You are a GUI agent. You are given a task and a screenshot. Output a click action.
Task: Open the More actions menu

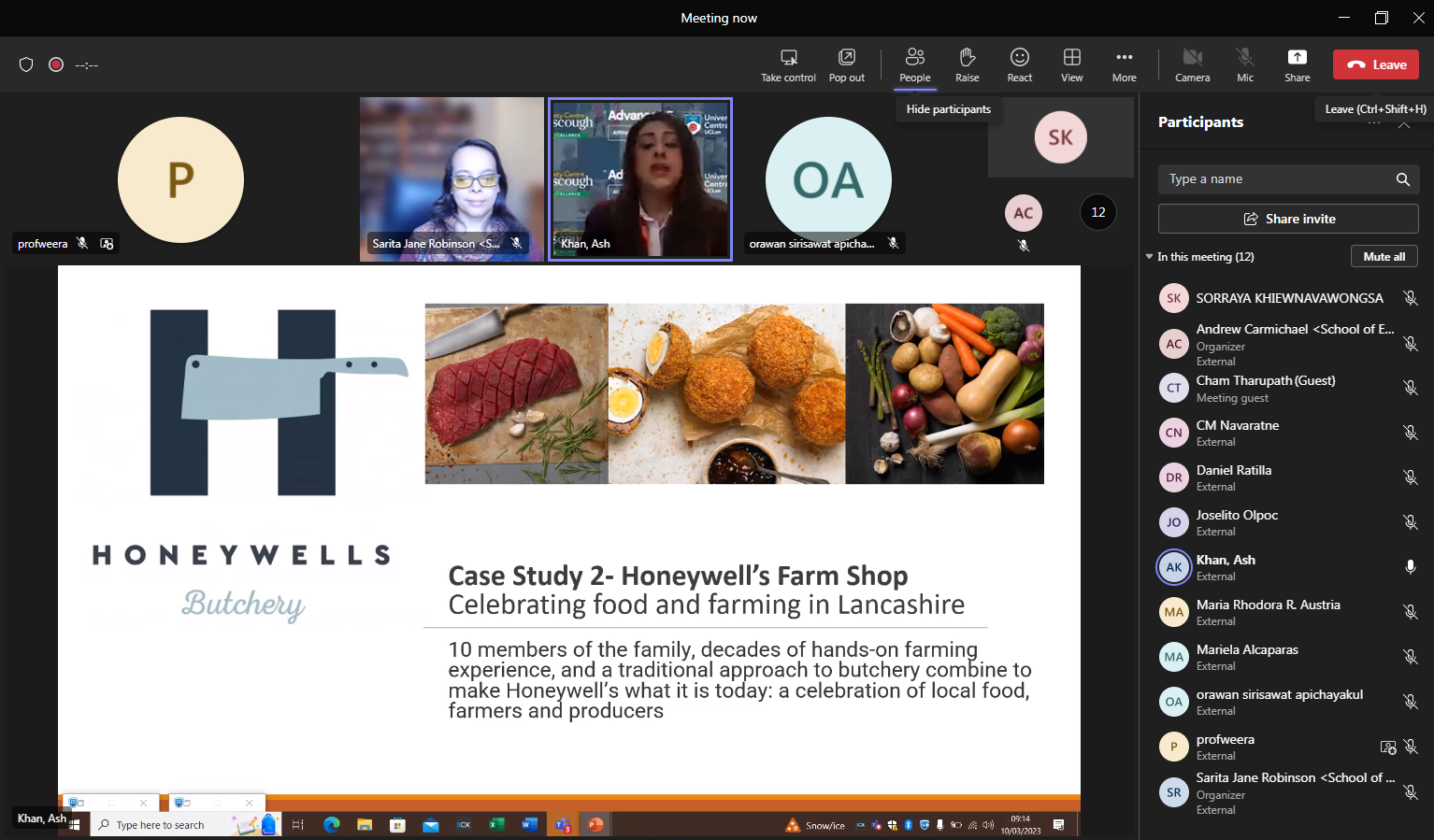[1125, 65]
